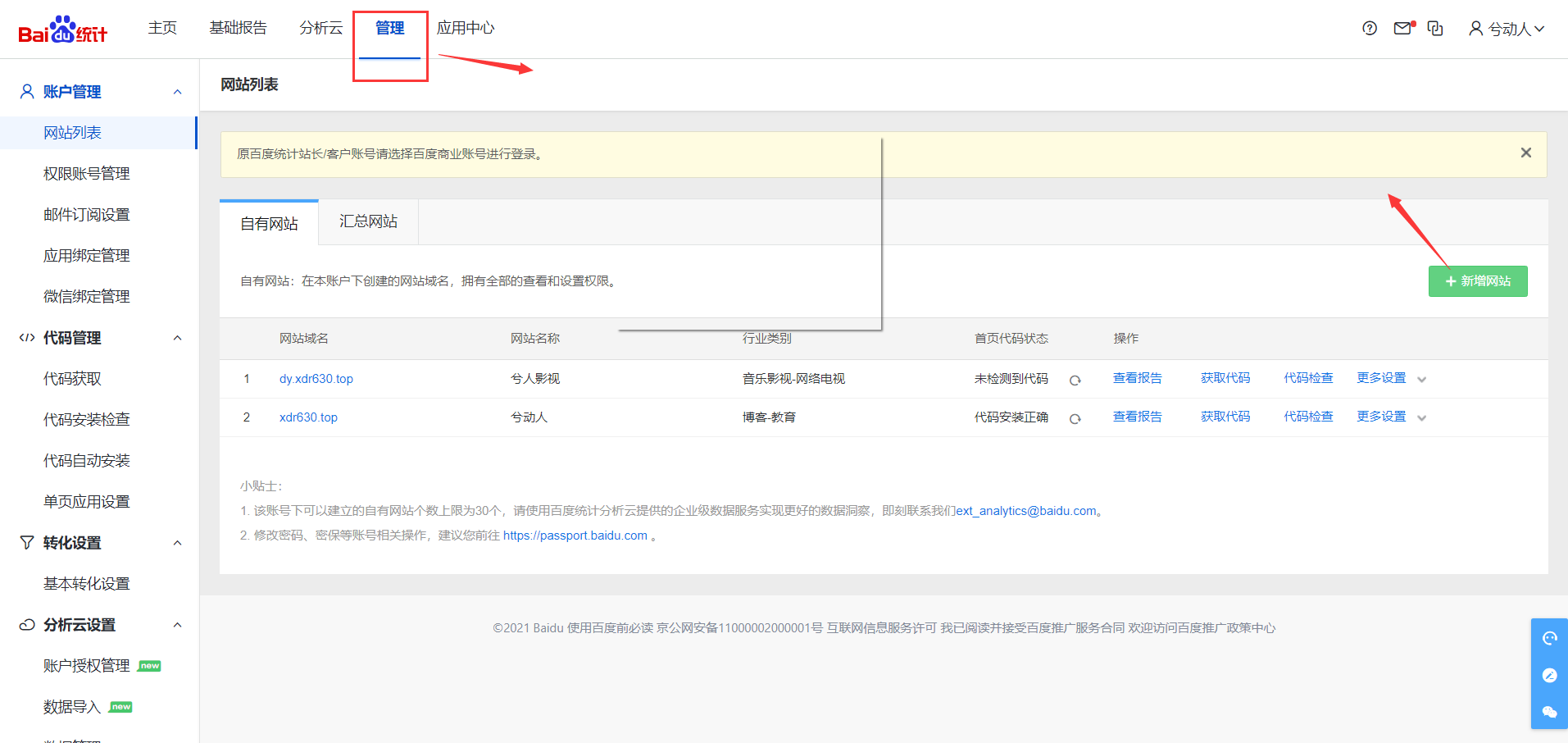
Task: Expand 更多设置 for 兮人影视 row
Action: click(1392, 378)
